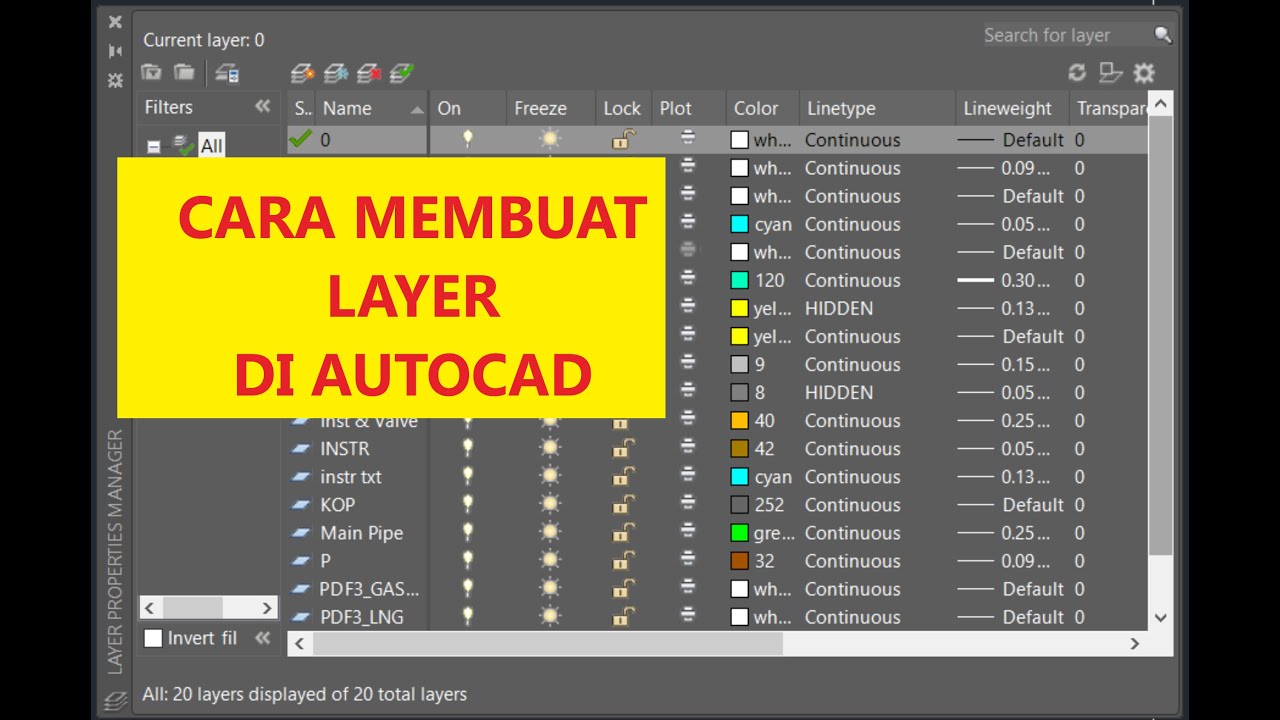Click New Layer VP Frozen icon

click(x=335, y=73)
